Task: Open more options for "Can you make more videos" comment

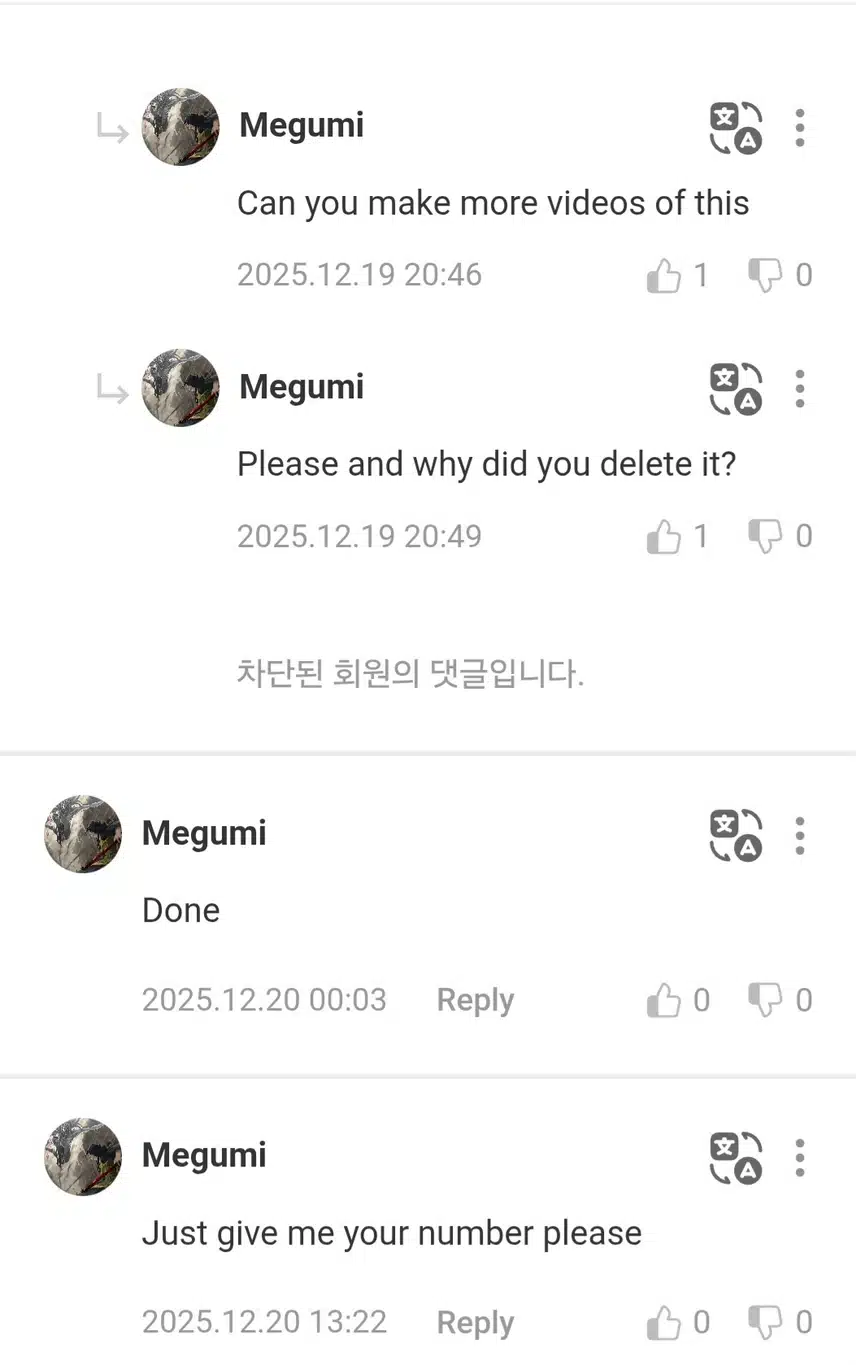Action: click(x=799, y=128)
